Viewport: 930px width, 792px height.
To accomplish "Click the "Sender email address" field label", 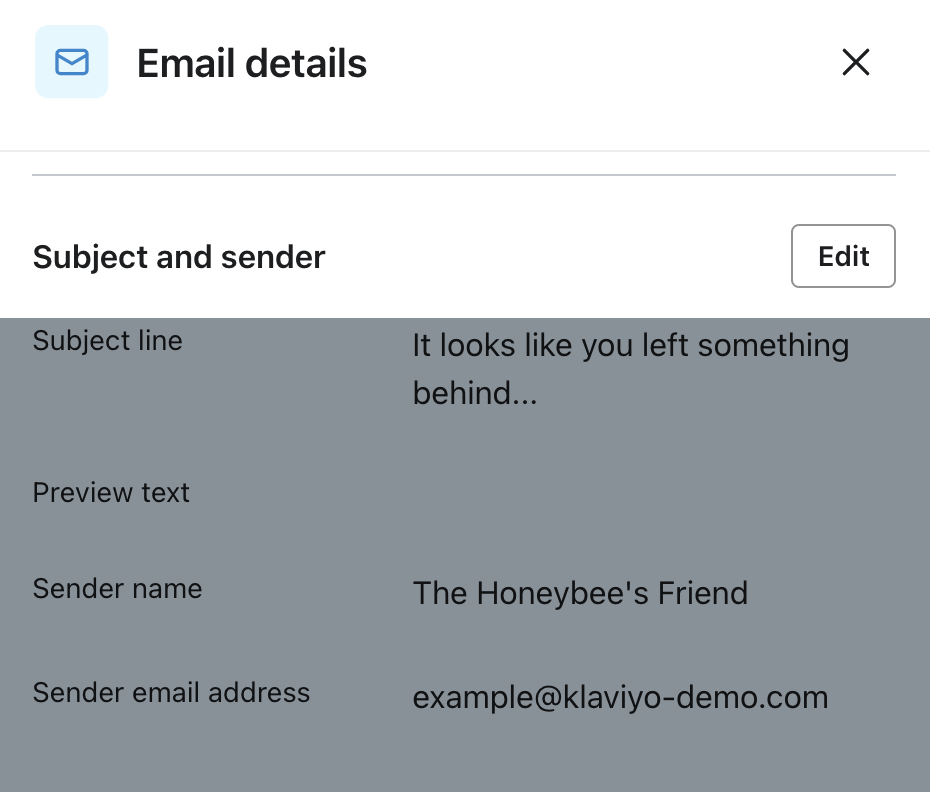I will point(171,693).
